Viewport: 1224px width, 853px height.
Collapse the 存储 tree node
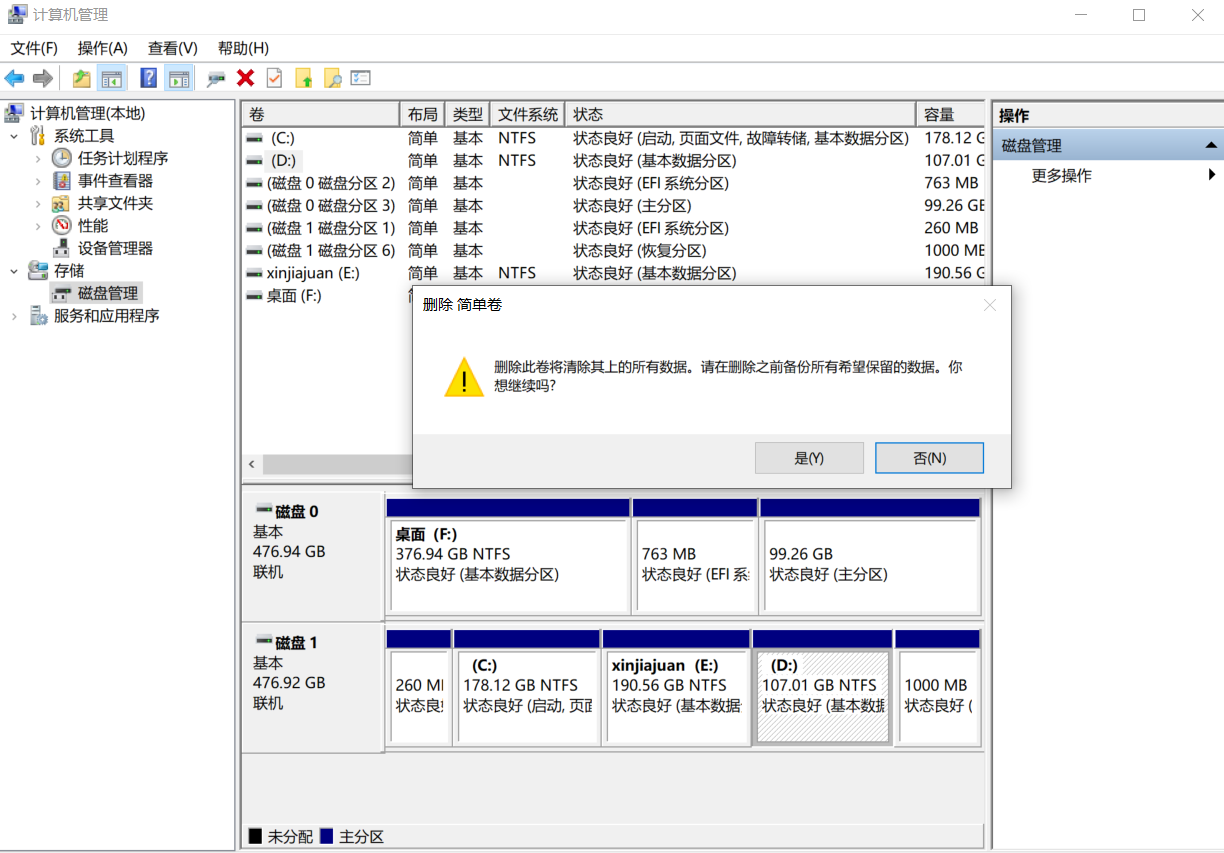[x=14, y=271]
